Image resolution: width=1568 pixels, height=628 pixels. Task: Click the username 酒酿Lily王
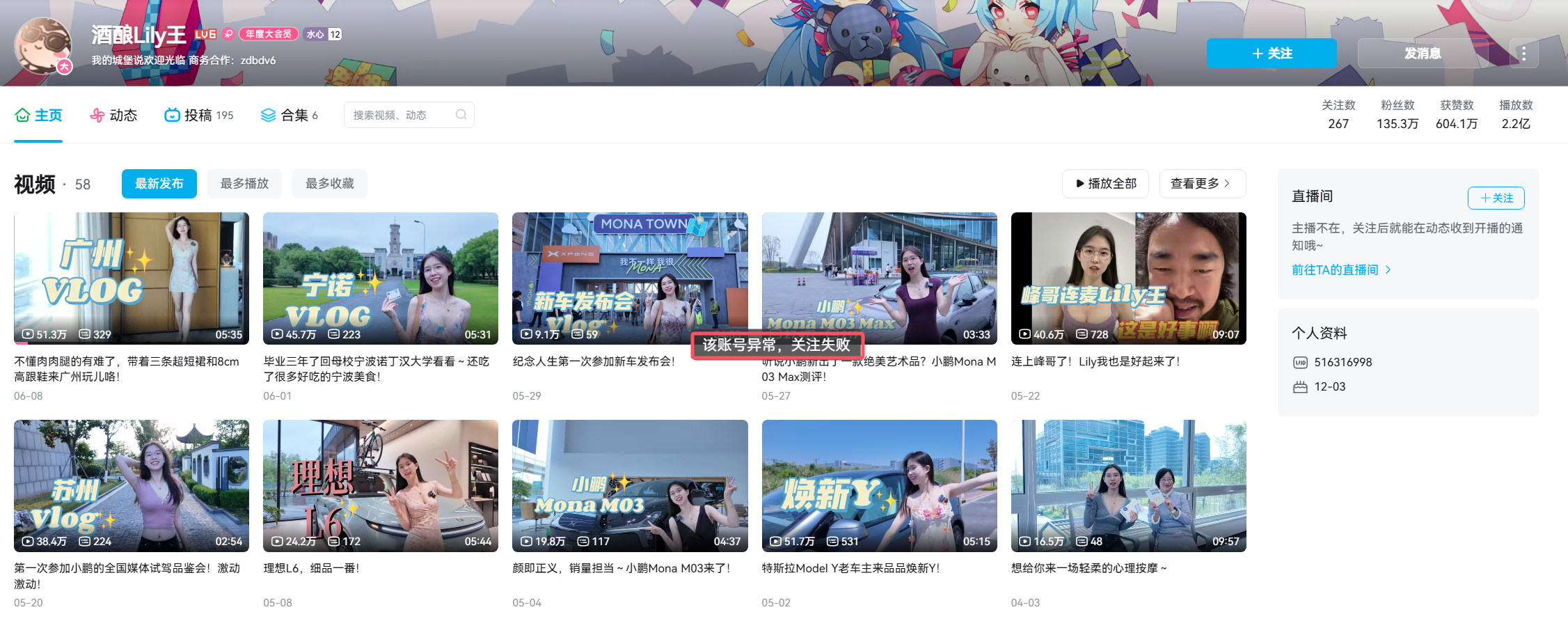tap(138, 35)
